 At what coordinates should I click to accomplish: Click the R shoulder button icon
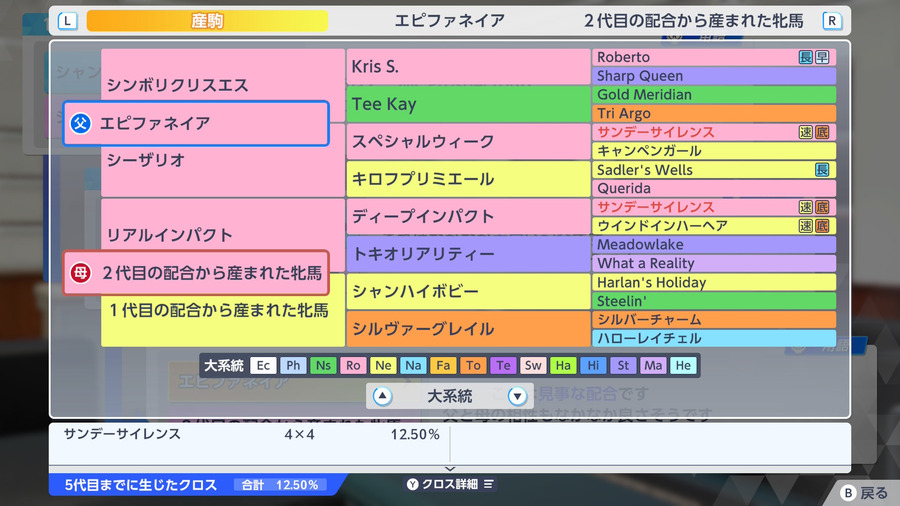tap(832, 21)
